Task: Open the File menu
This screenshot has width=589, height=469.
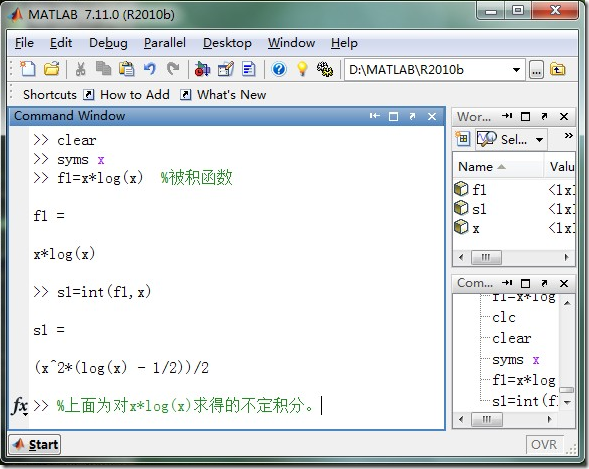Action: [24, 43]
